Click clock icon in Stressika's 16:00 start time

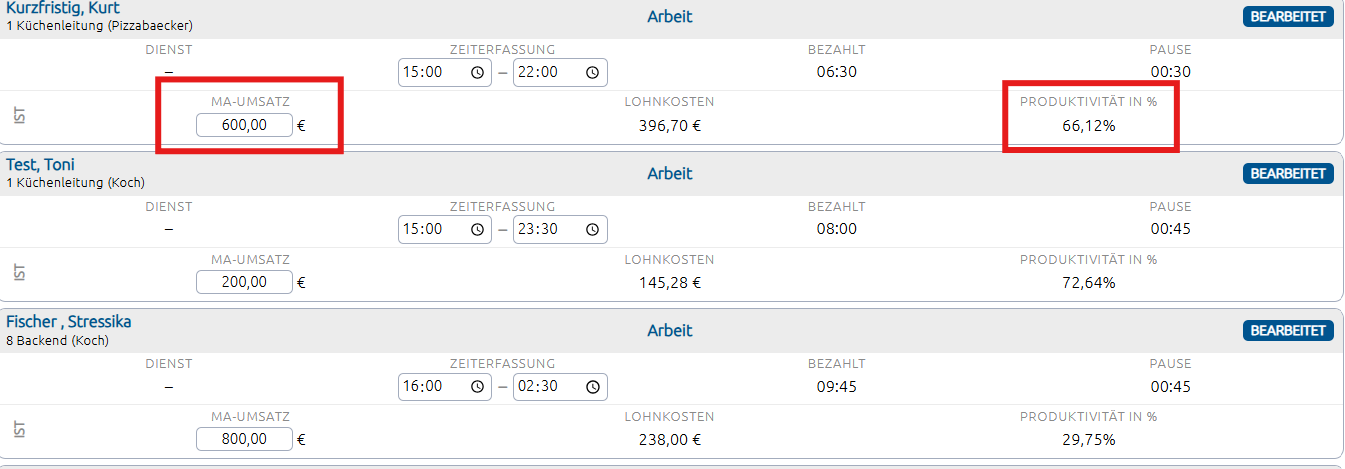[477, 386]
